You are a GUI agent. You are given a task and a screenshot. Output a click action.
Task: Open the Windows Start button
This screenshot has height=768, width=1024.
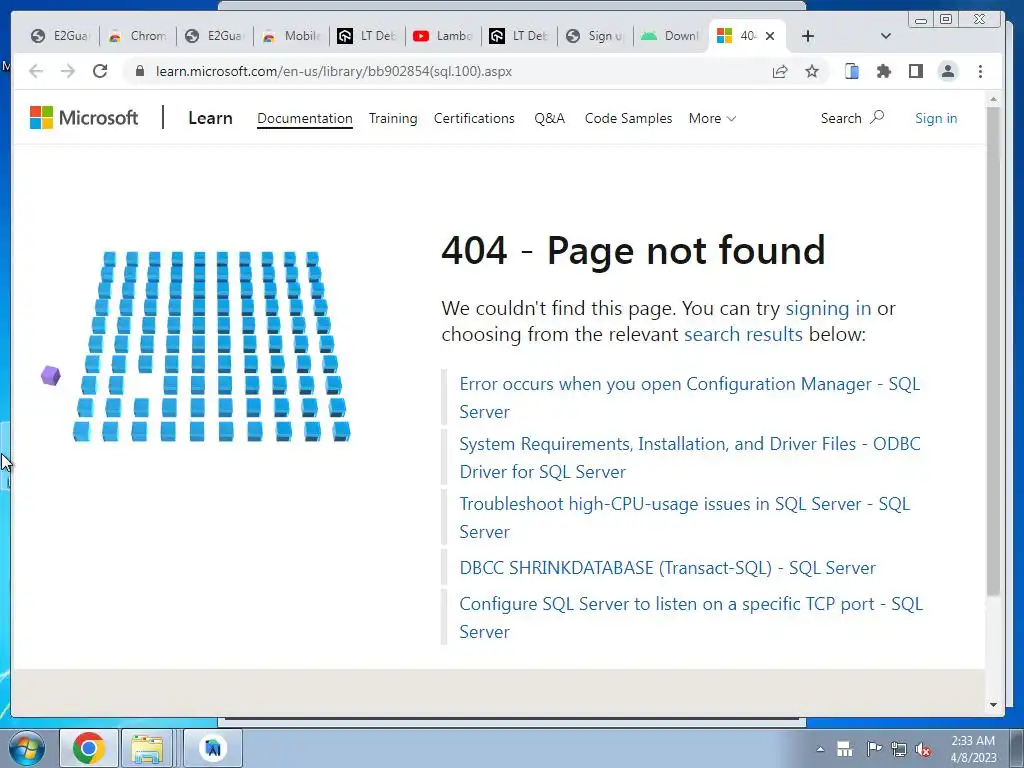coord(27,748)
